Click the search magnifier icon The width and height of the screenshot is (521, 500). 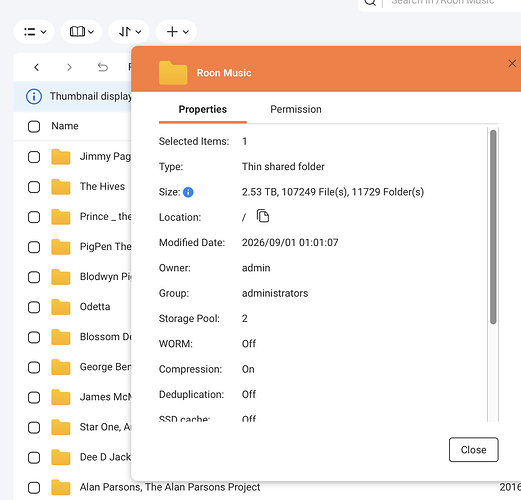tap(370, 2)
